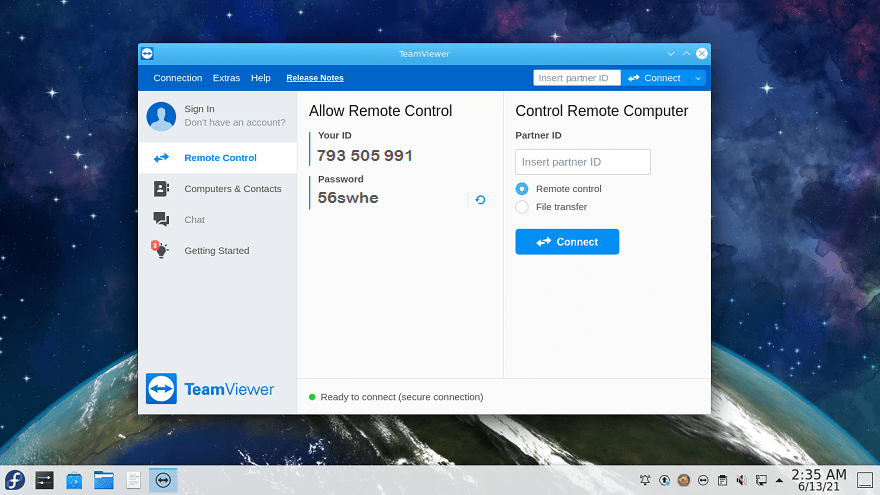Click the Allow Remote Control heading
The image size is (880, 495).
pos(380,111)
